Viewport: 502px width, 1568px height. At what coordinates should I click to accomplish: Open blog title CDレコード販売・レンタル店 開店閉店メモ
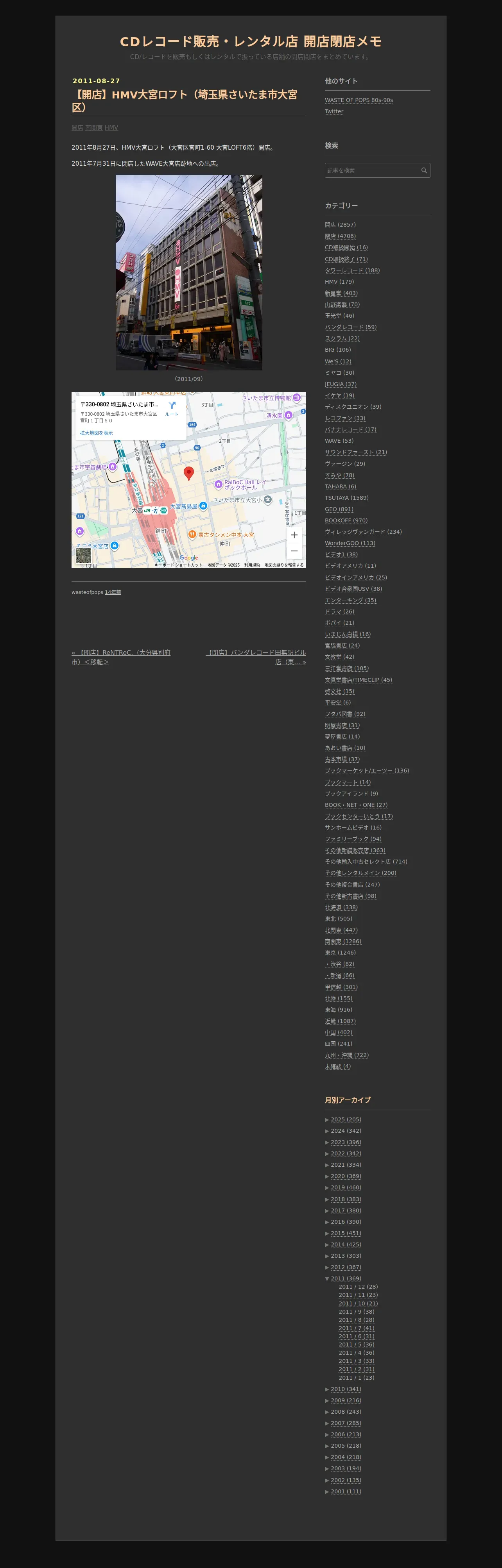250,41
